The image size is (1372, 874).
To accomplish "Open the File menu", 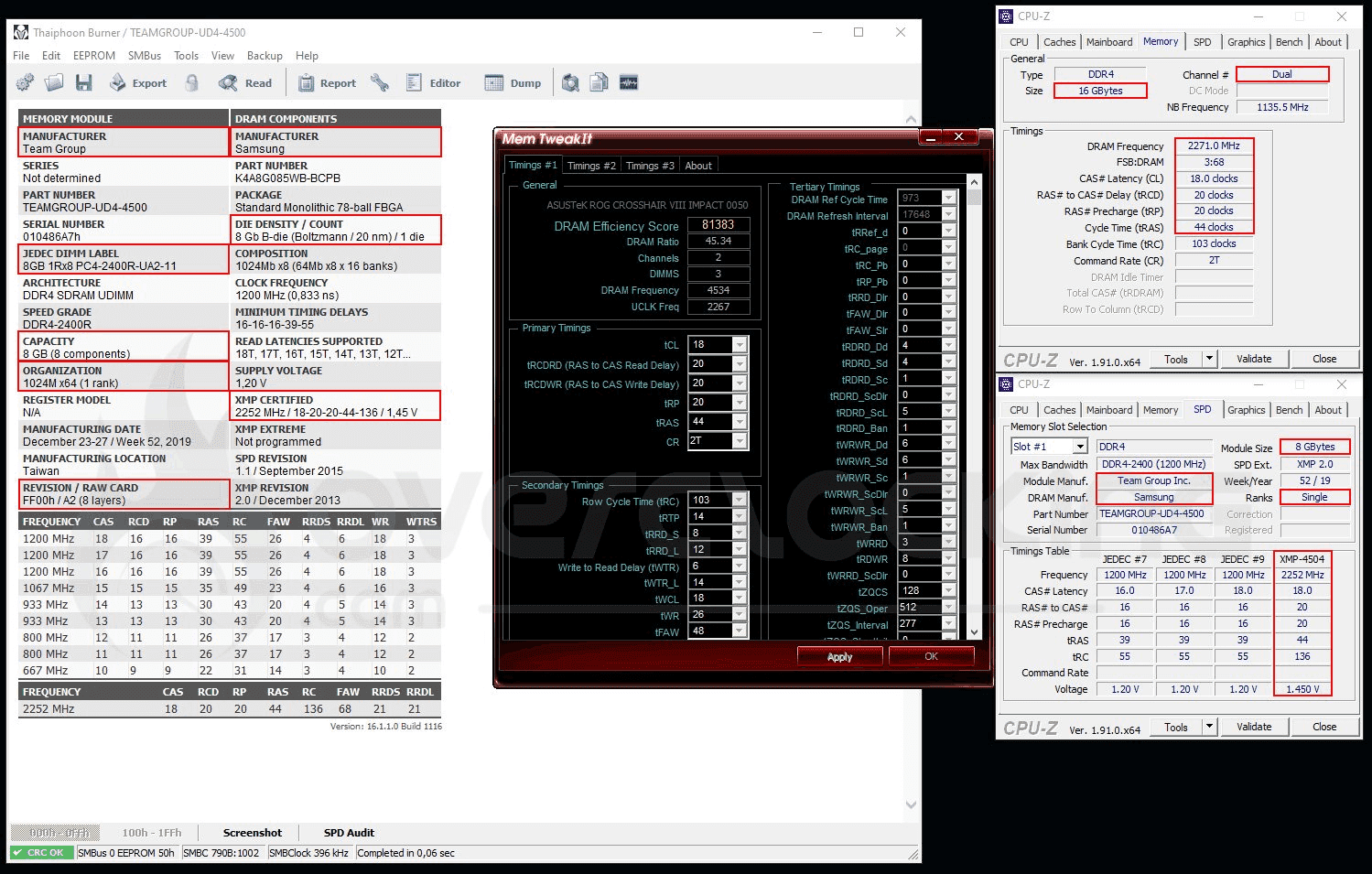I will pos(22,56).
